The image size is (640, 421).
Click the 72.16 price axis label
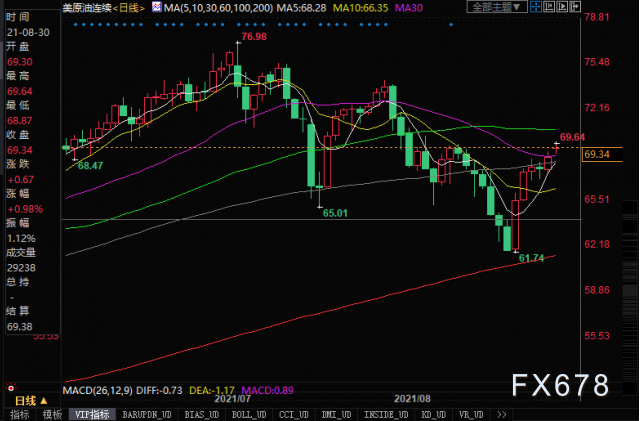pos(597,108)
